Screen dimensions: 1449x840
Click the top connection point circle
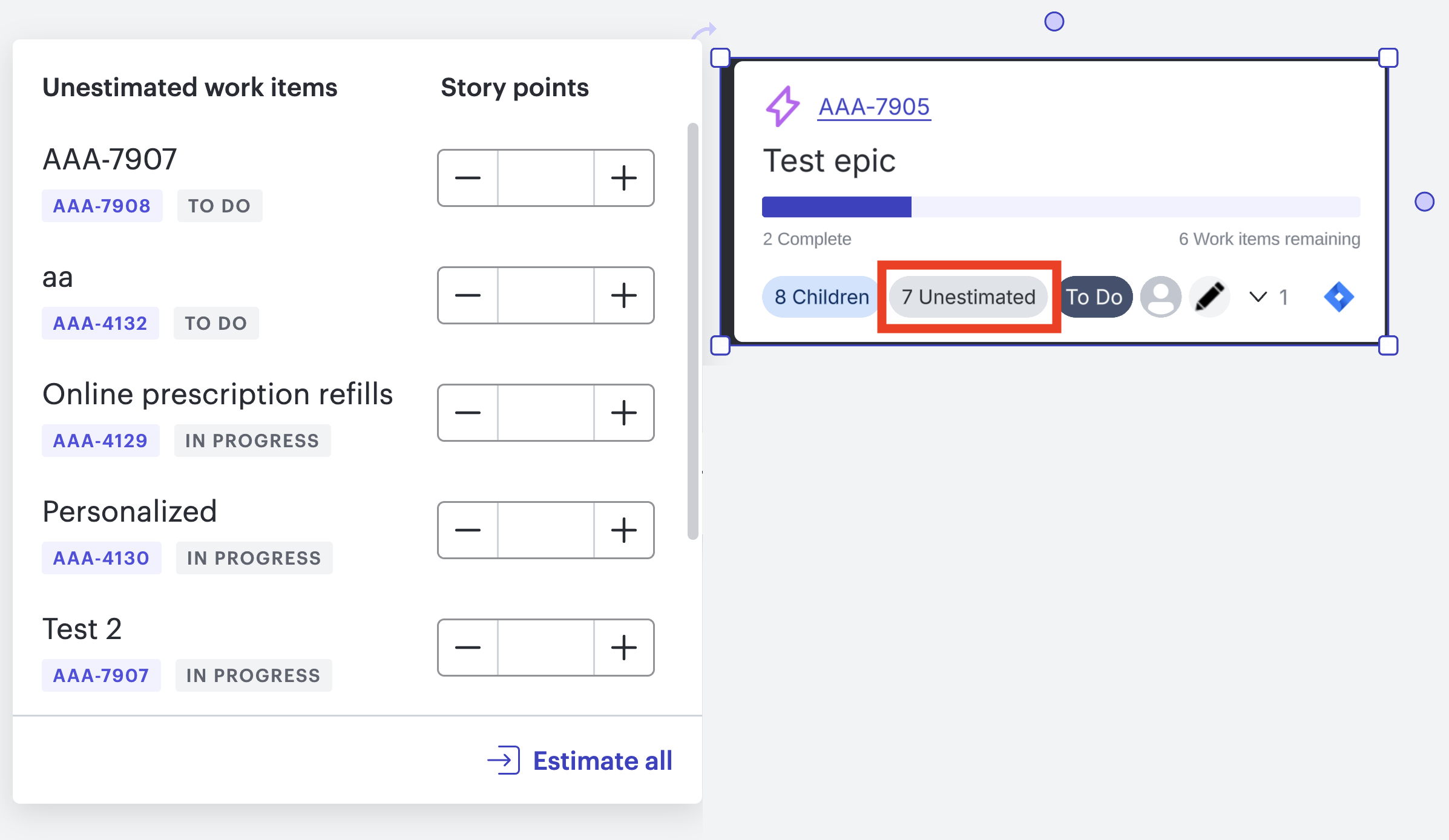pyautogui.click(x=1054, y=22)
